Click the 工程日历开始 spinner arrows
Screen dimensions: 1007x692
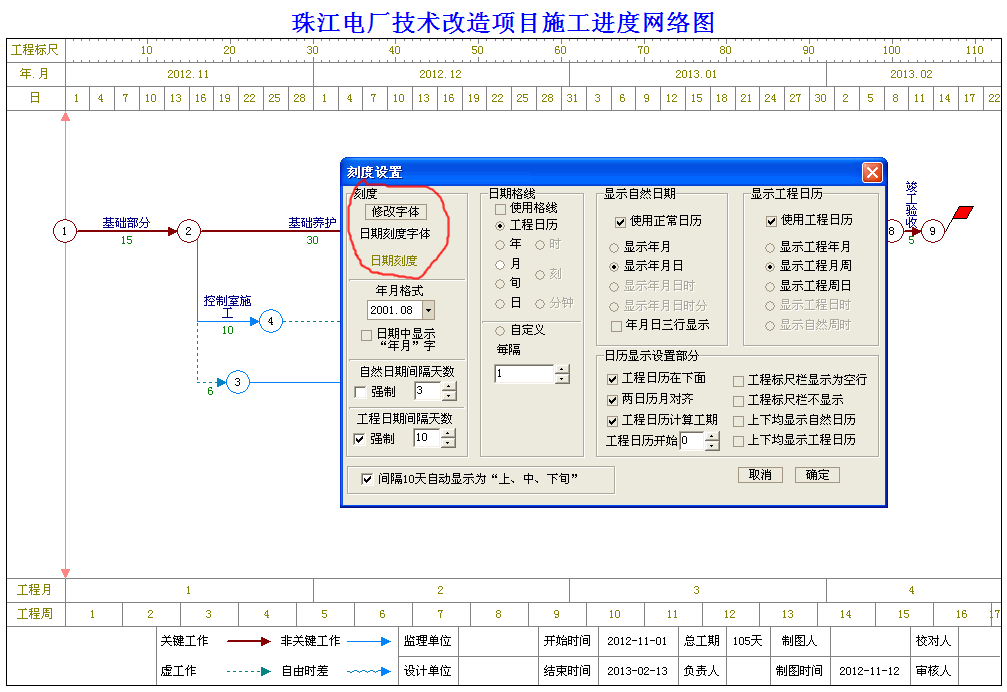coord(712,440)
